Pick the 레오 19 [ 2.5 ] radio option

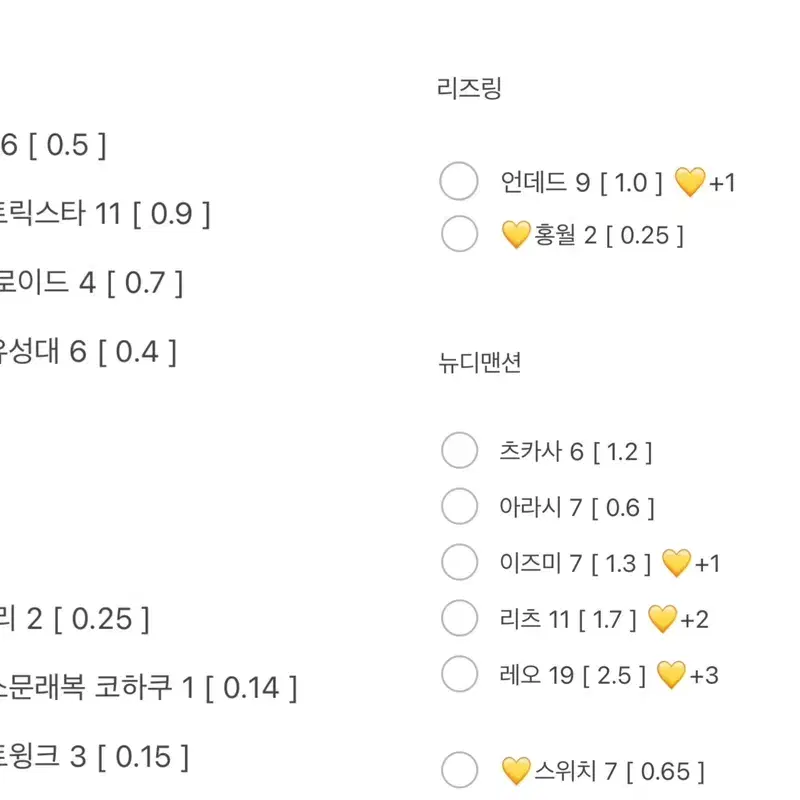pyautogui.click(x=459, y=673)
